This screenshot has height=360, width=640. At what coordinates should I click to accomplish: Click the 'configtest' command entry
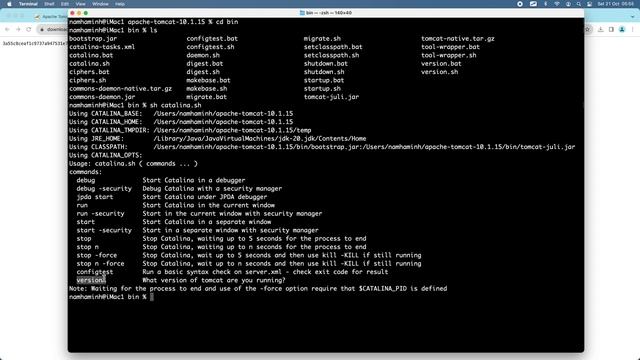pos(95,272)
